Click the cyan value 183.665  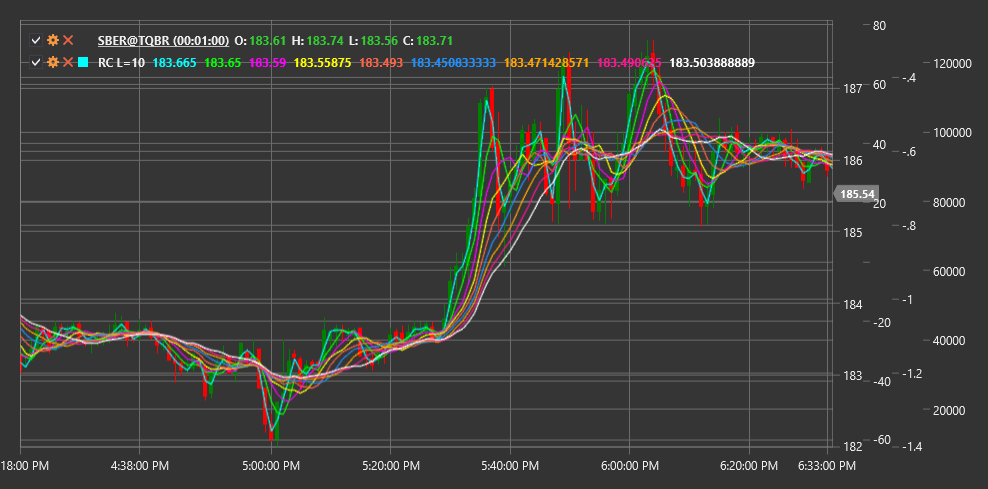tap(175, 62)
